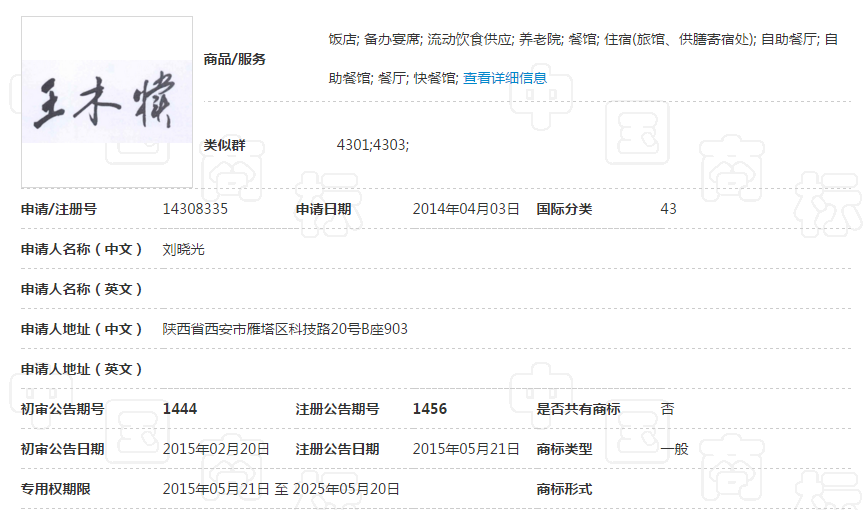The image size is (865, 510).
Task: Click the registration announcement issue 1456
Action: [430, 409]
